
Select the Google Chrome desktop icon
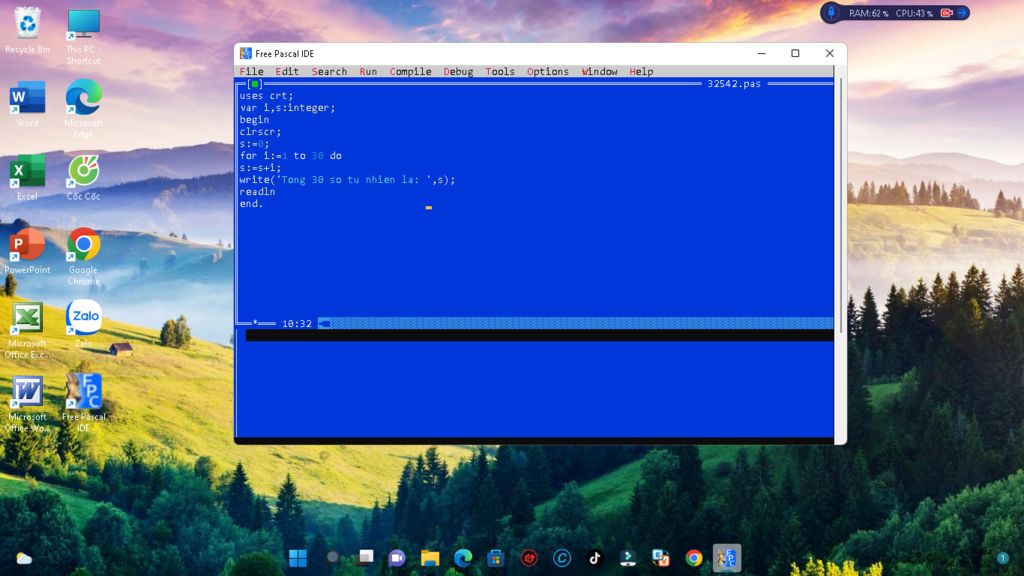tap(84, 256)
